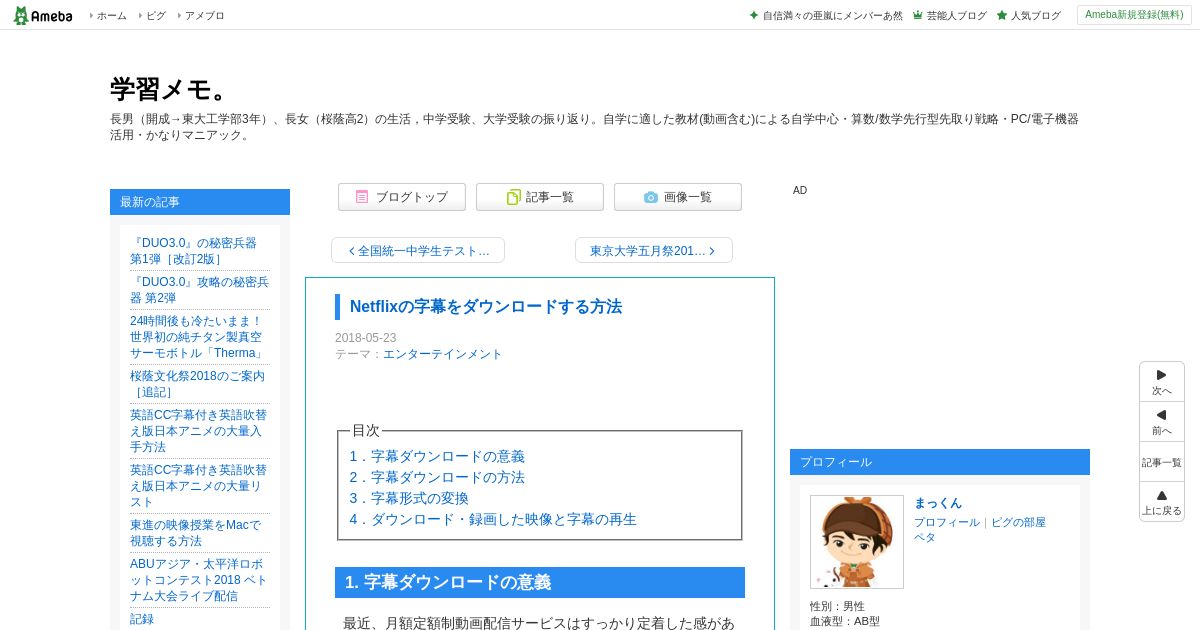Click article title Netflixの字幕をダウンロードする方法
This screenshot has height=630, width=1200.
coord(486,307)
